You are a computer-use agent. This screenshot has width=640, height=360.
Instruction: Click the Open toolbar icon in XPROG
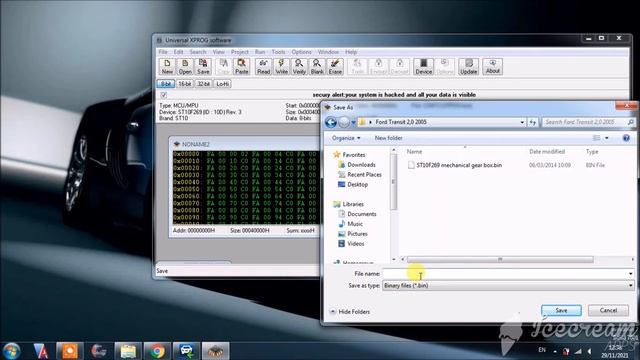tap(185, 67)
